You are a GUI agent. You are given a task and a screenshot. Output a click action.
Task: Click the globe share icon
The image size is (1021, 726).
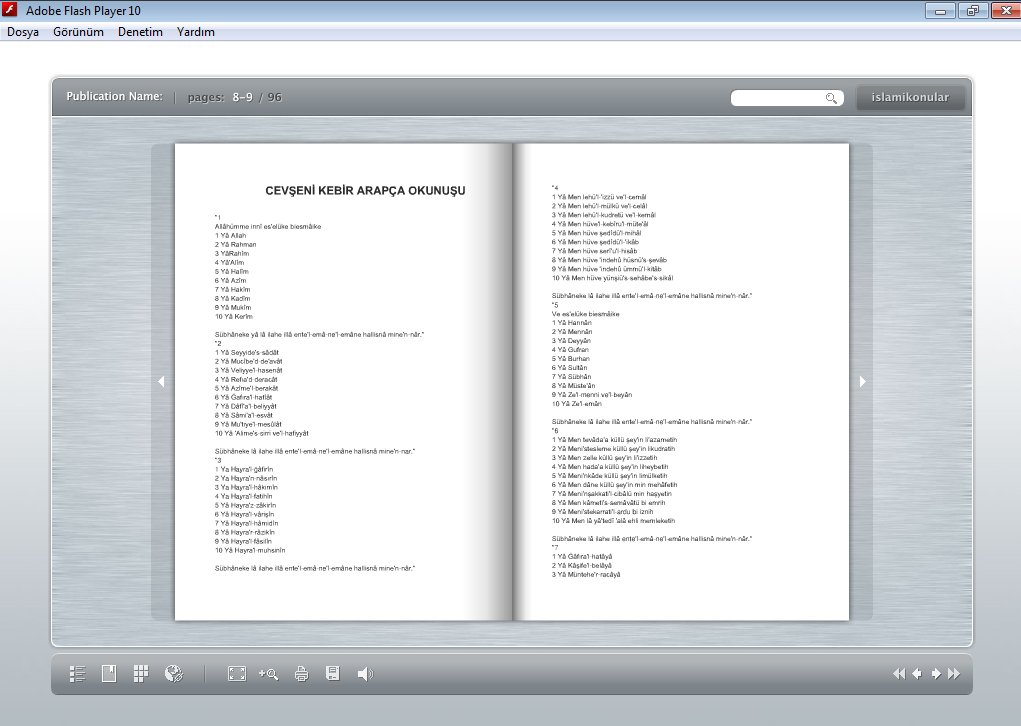pos(173,674)
